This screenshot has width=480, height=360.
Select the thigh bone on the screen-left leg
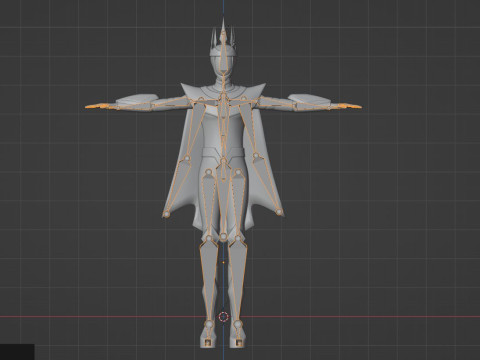(209, 204)
